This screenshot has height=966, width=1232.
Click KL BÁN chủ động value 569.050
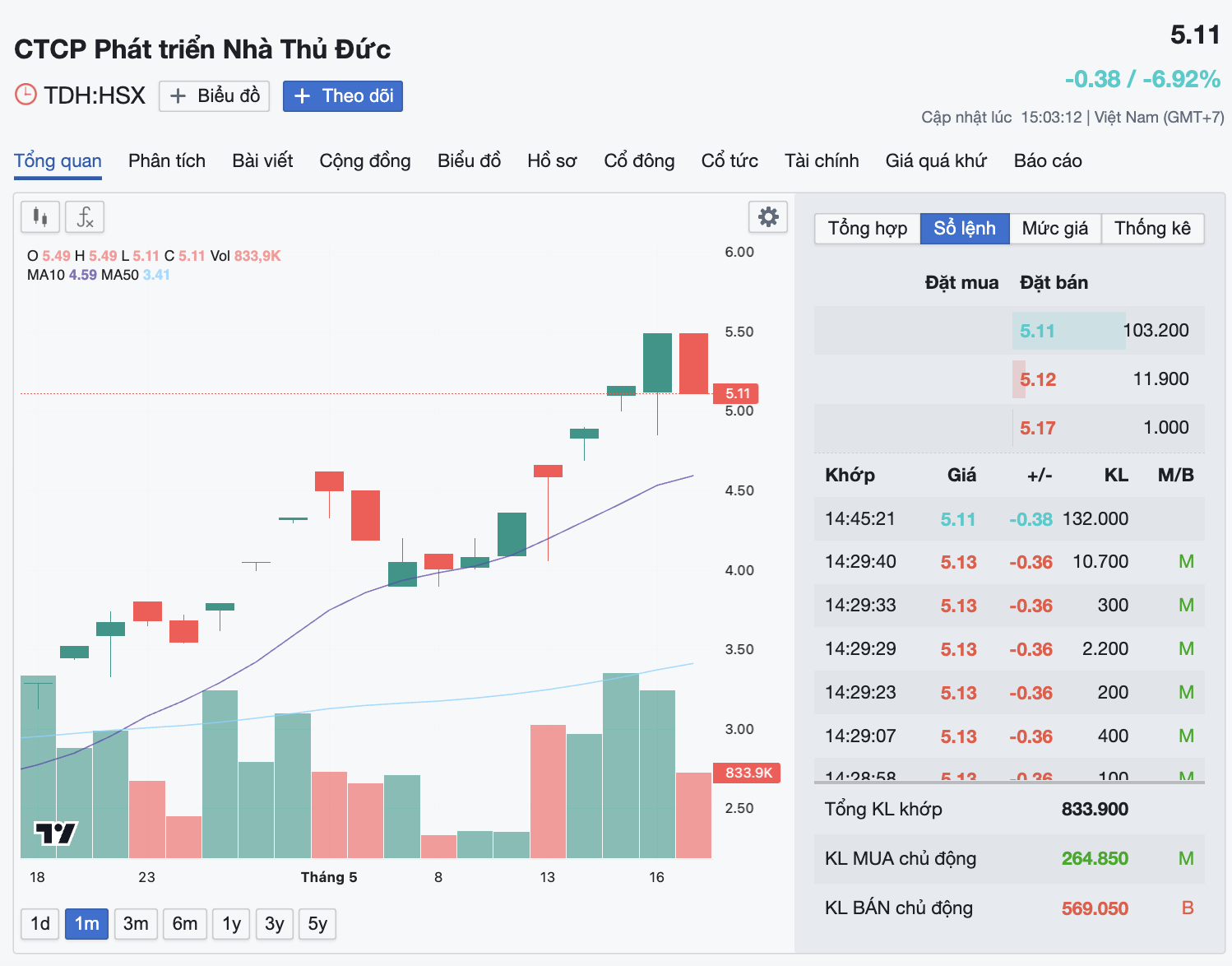(1095, 908)
